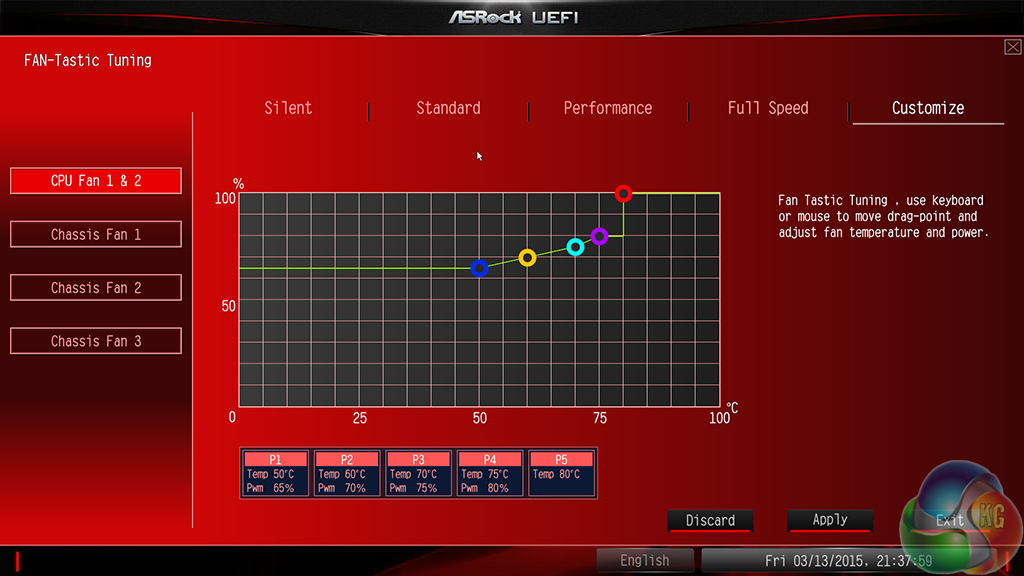Select the Full Speed preset tab
Image resolution: width=1024 pixels, height=576 pixels.
pos(768,108)
